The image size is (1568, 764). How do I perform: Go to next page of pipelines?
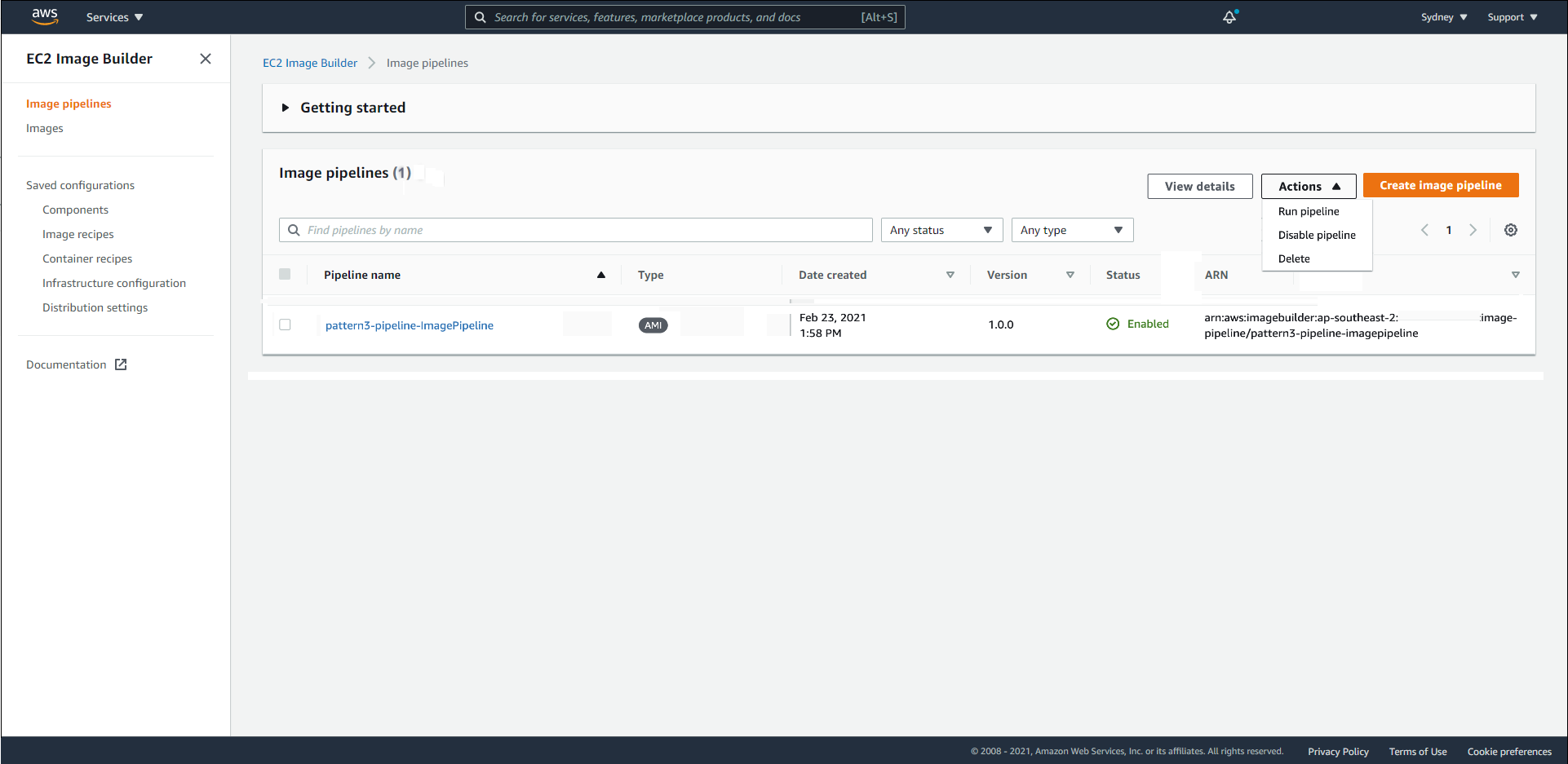tap(1473, 230)
